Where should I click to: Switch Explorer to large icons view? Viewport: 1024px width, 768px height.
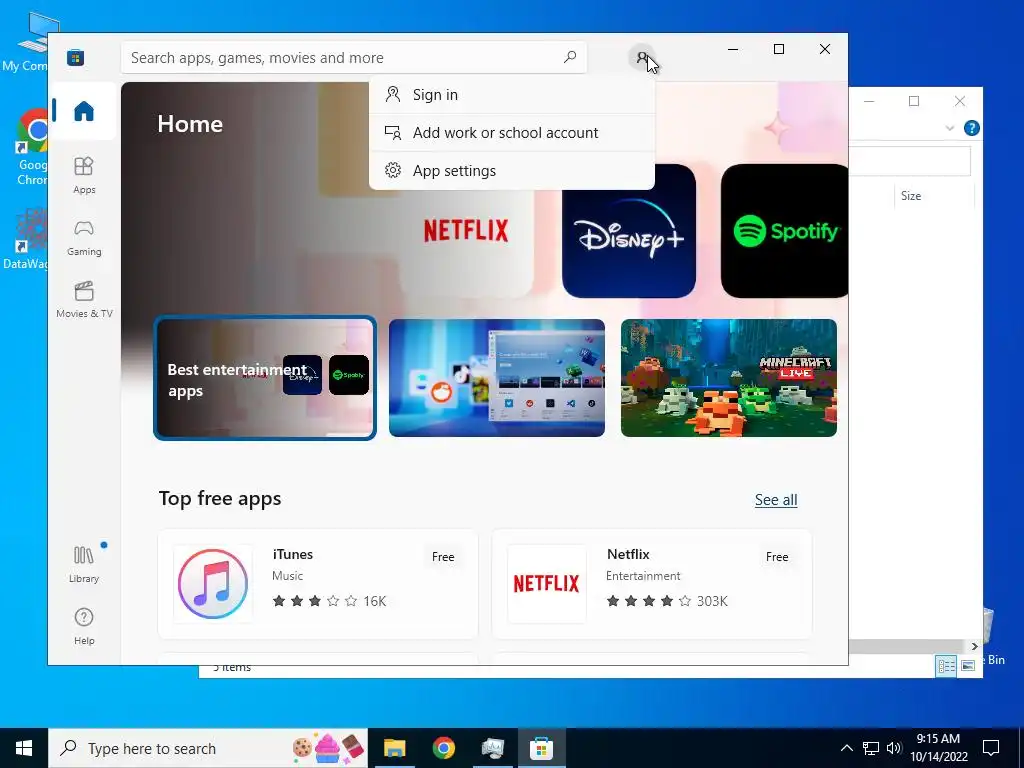coord(968,665)
